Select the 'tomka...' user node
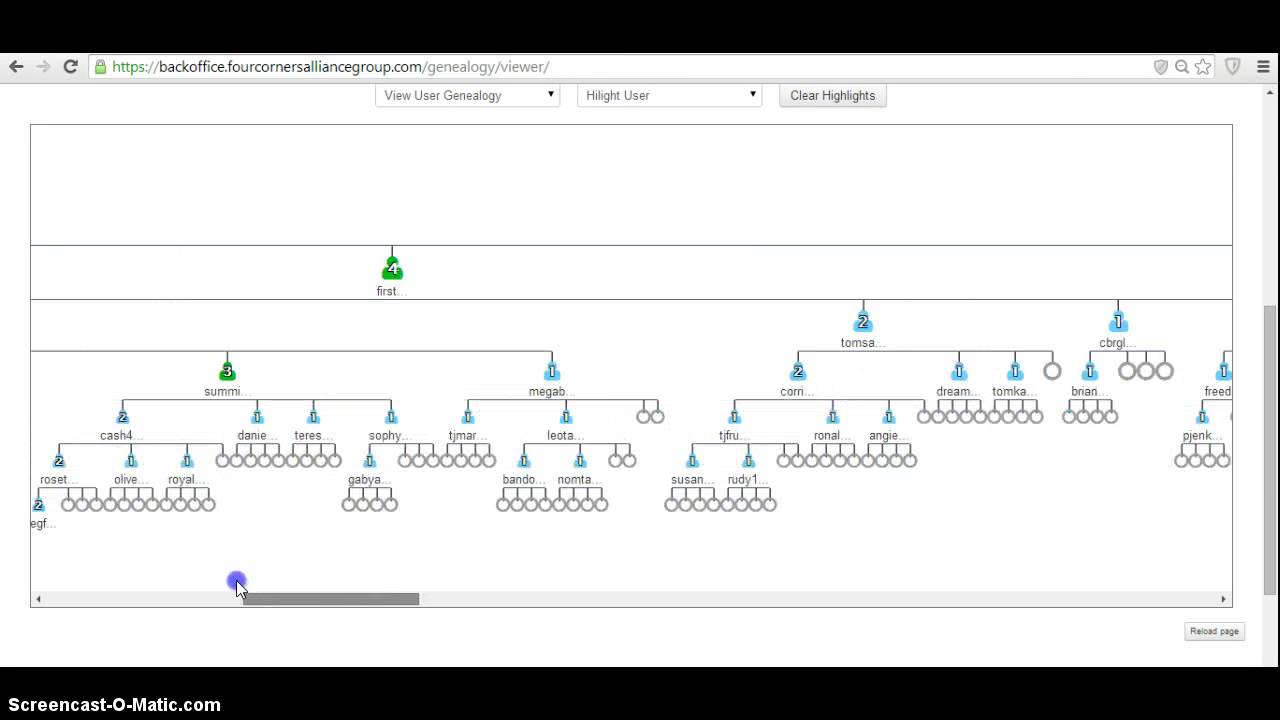Screen dimensions: 1280x720 [x=1015, y=371]
